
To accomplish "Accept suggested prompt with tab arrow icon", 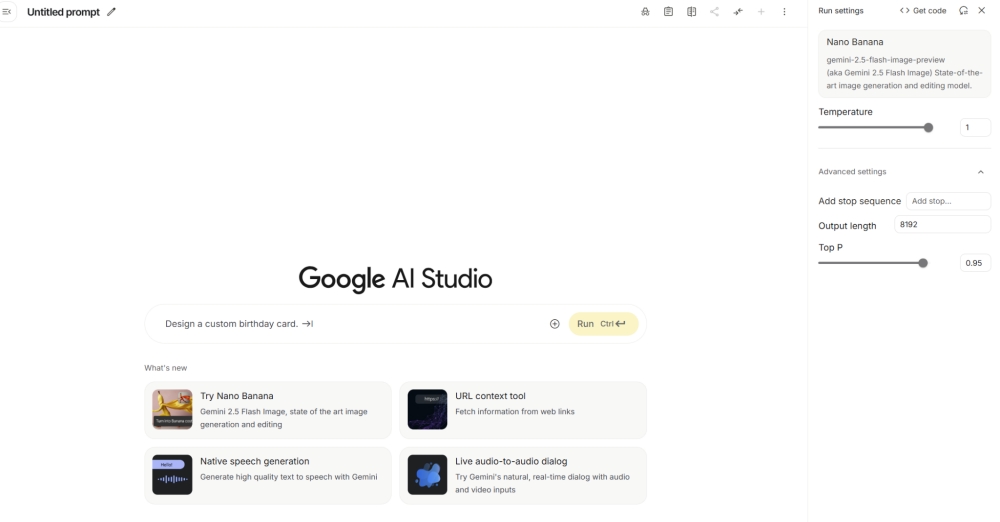I will [307, 324].
